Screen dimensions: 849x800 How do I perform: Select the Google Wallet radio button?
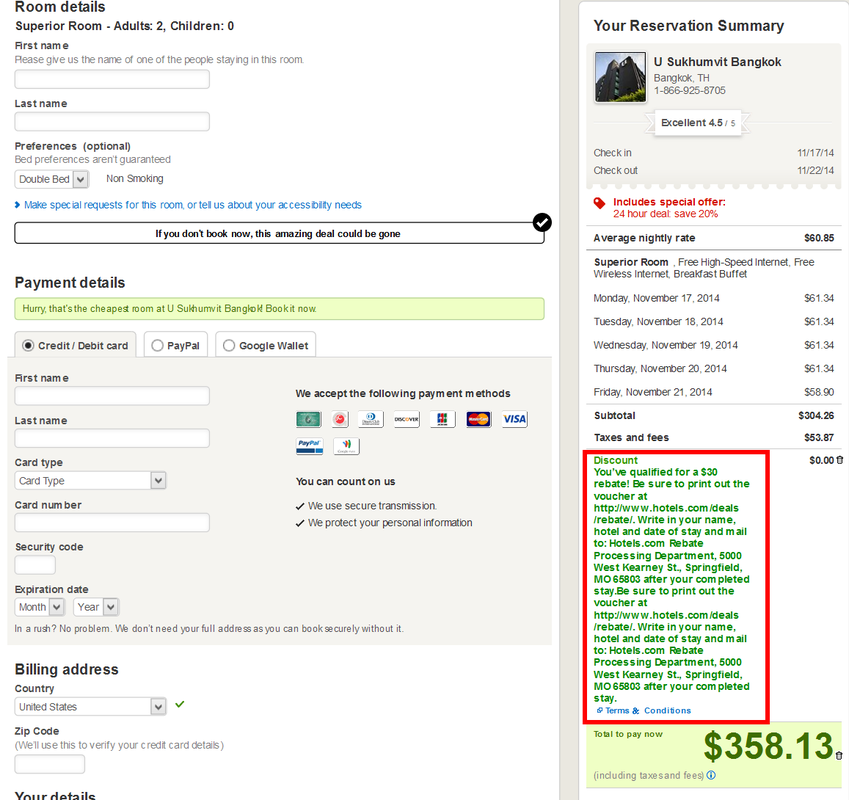(229, 345)
